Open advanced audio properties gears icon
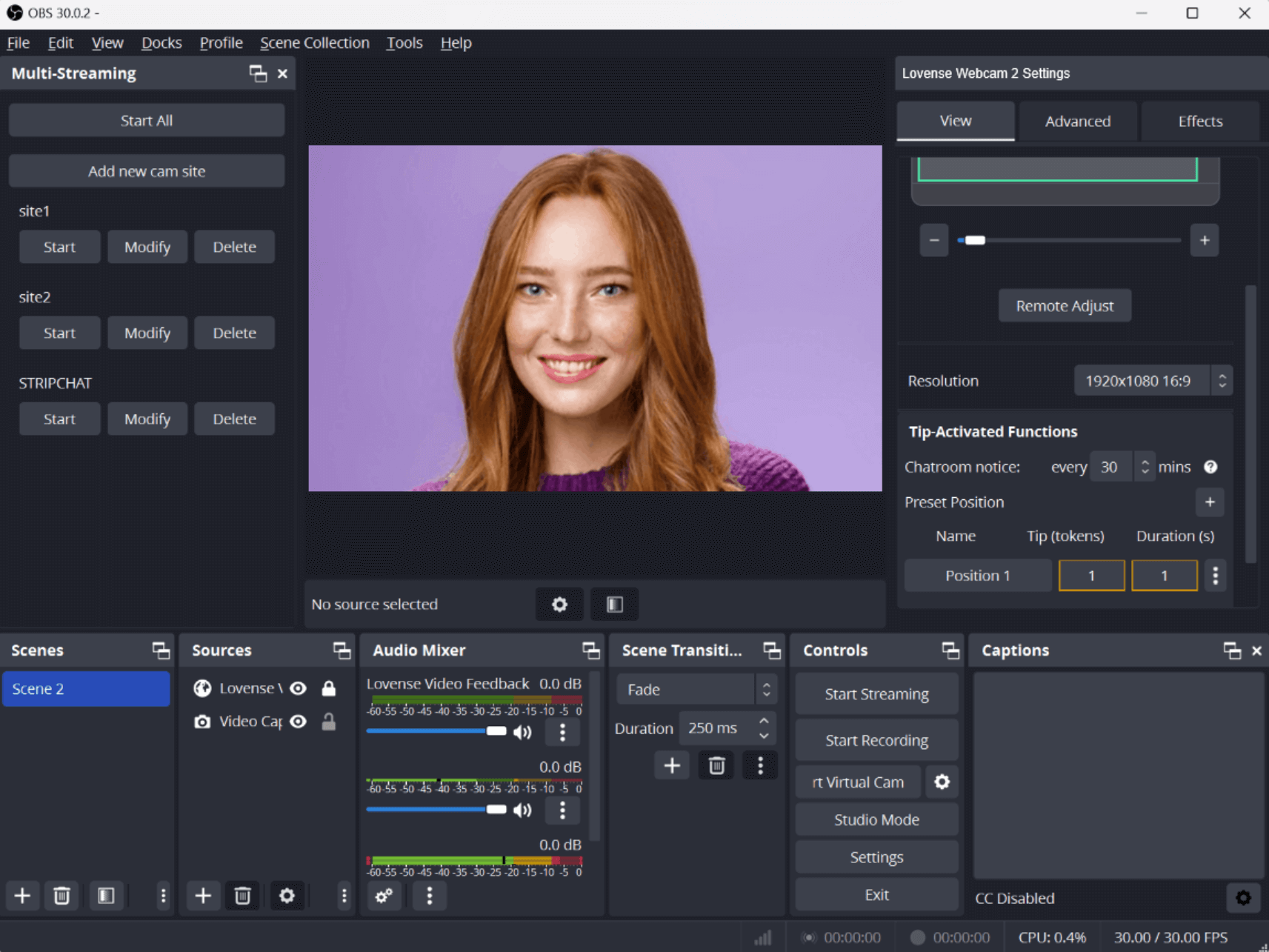Screen dimensions: 1269x952 pyautogui.click(x=384, y=896)
